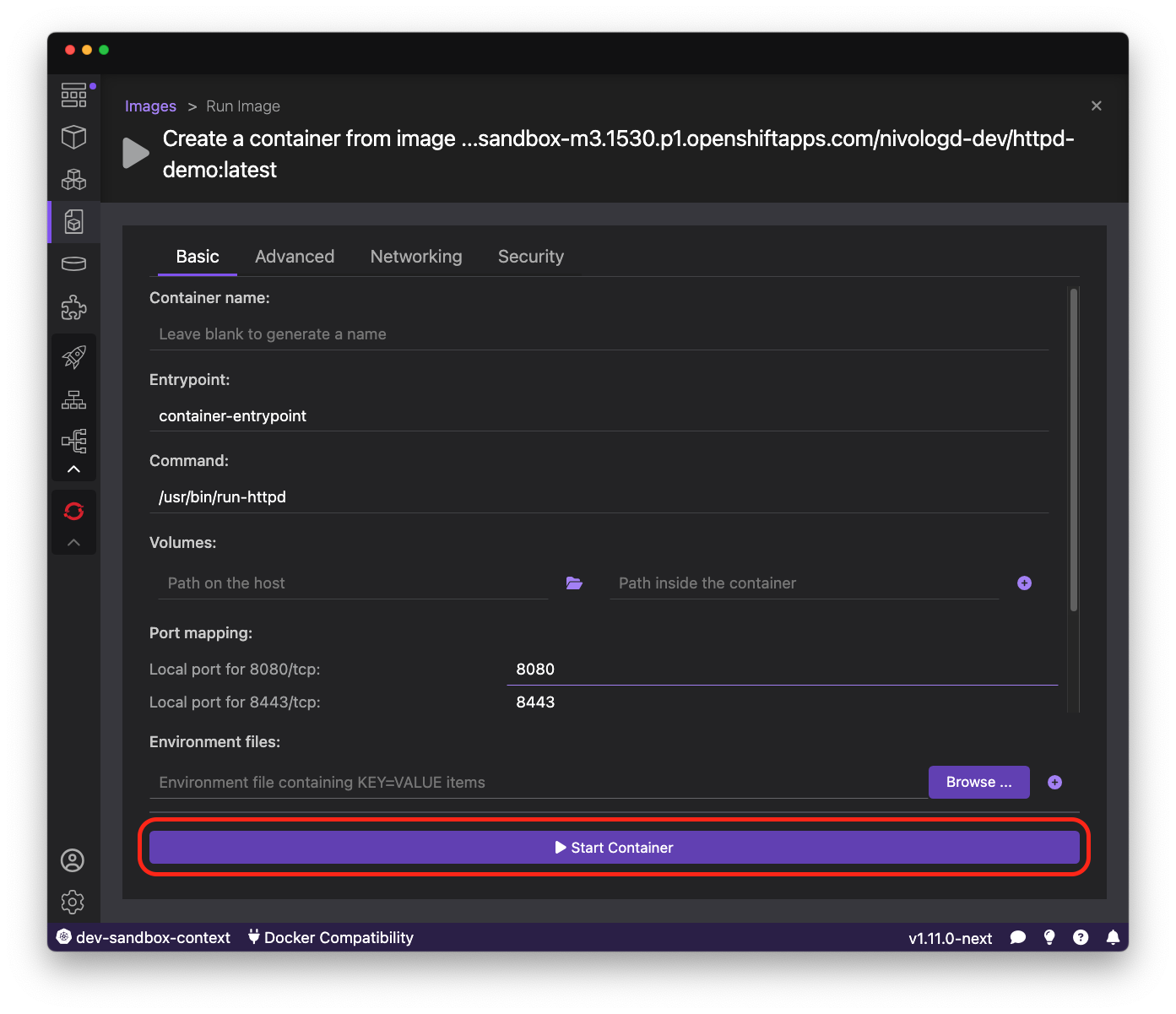Open the Images icon in sidebar
The image size is (1176, 1014).
point(74,222)
